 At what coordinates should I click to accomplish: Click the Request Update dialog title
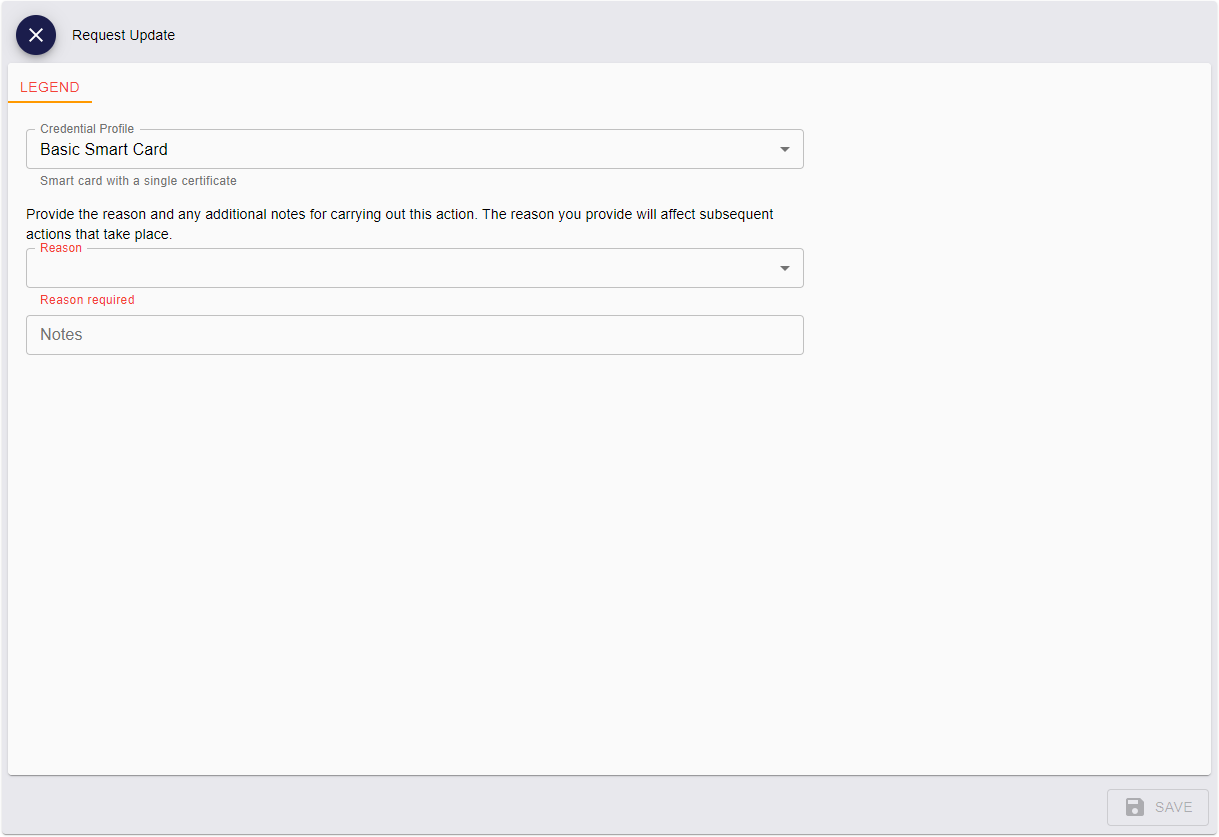tap(123, 35)
